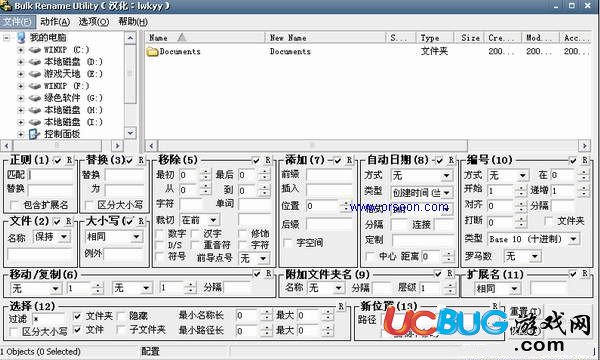The image size is (600, 360).
Task: Select the 本地磁盘 (I:) drive icon
Action: 35,122
